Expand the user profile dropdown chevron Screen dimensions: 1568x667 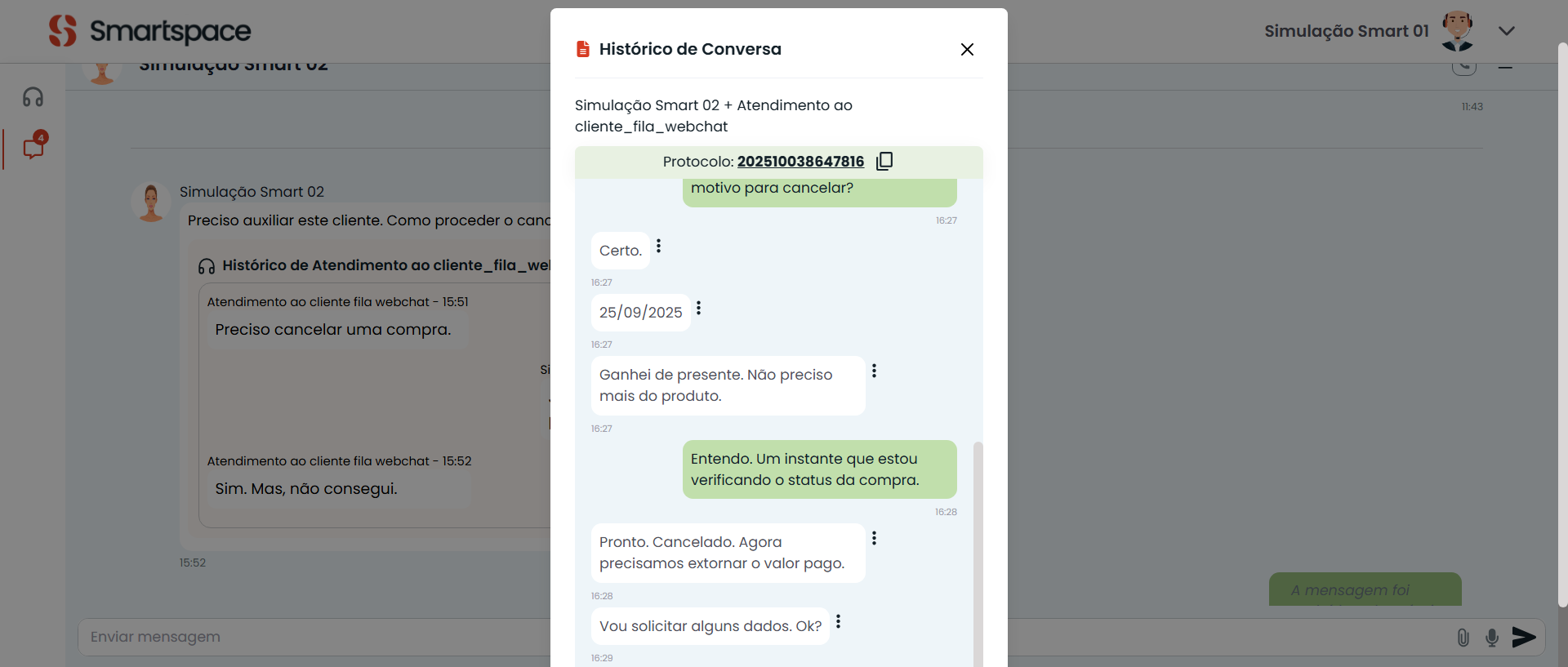click(1507, 31)
